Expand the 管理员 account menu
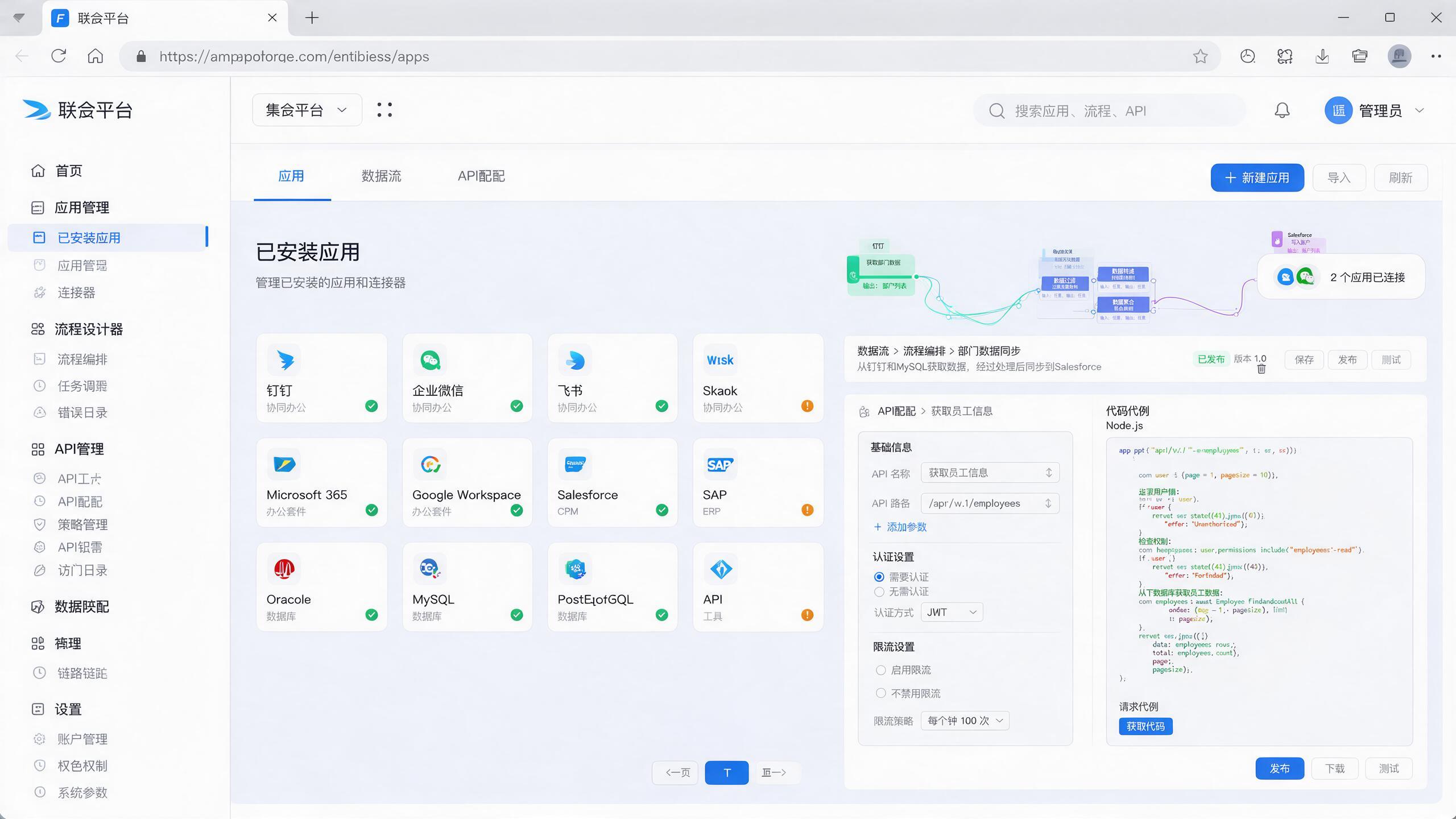Image resolution: width=1456 pixels, height=819 pixels. click(1374, 110)
